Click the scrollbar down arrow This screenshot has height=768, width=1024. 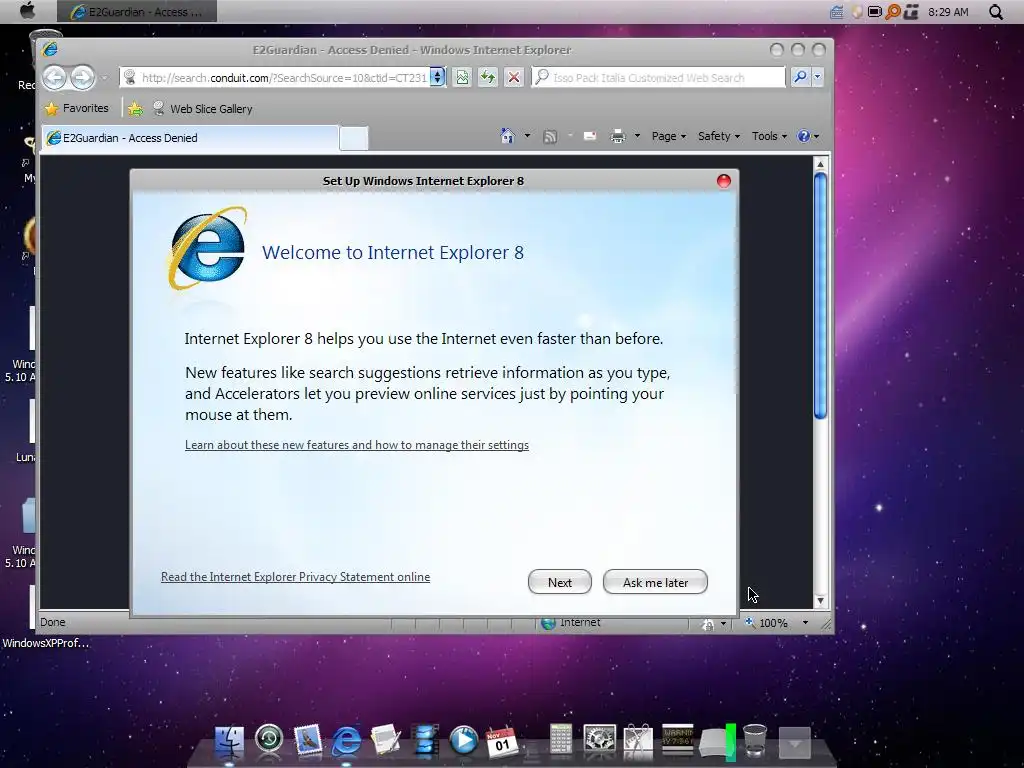(x=820, y=600)
